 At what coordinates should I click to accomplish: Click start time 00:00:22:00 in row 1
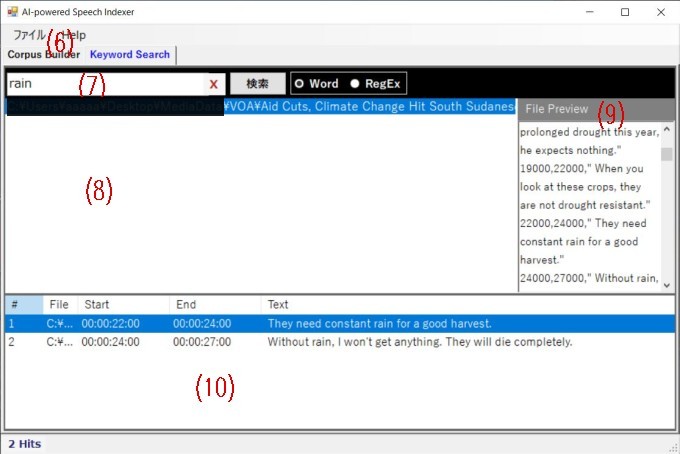point(111,323)
